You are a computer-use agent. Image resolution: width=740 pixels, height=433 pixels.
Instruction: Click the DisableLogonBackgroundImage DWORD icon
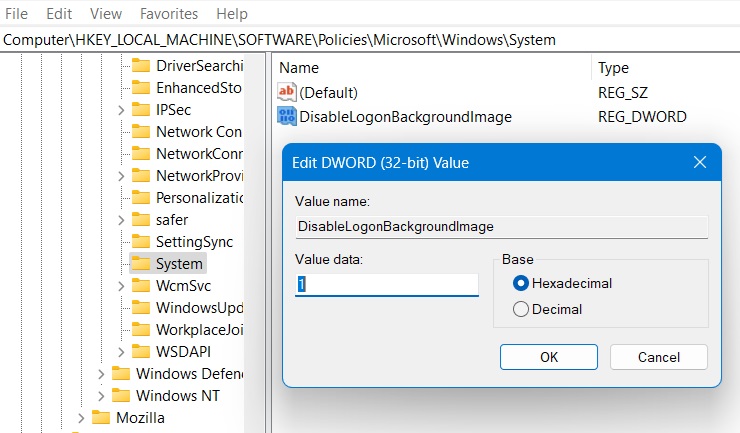[286, 116]
